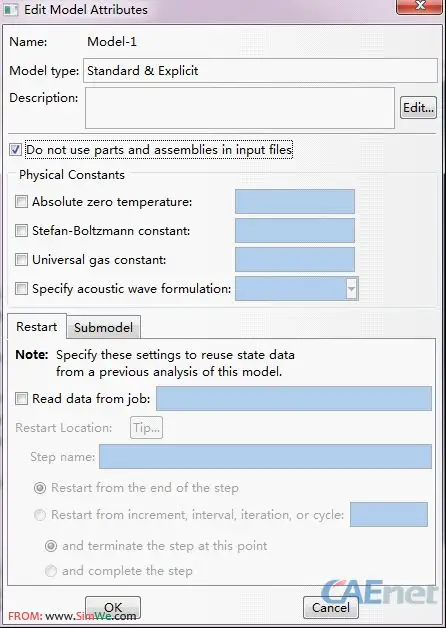
Task: Toggle Stefan-Boltzmann constant checkbox
Action: [21, 231]
